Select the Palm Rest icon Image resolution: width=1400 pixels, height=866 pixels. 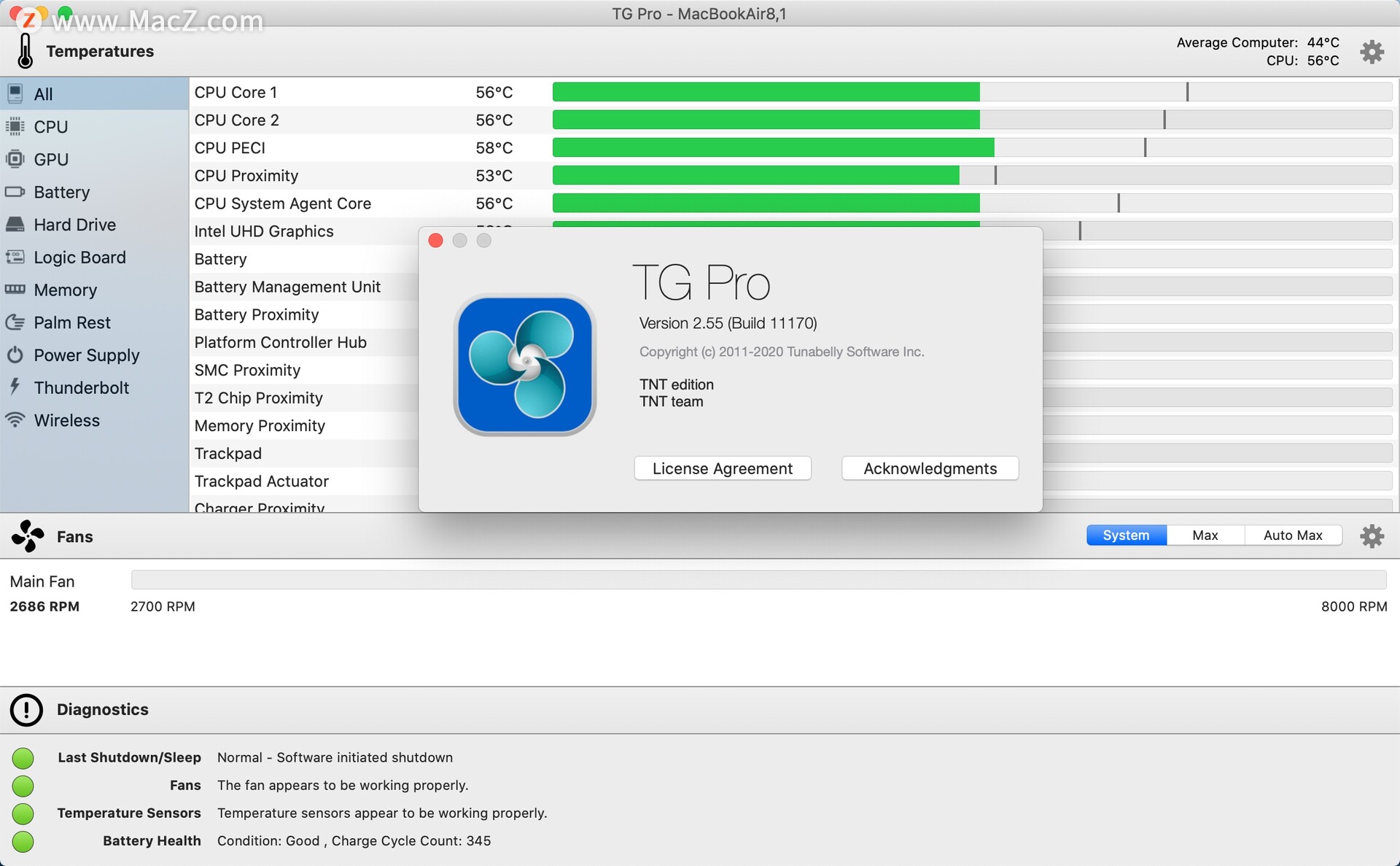(x=15, y=322)
